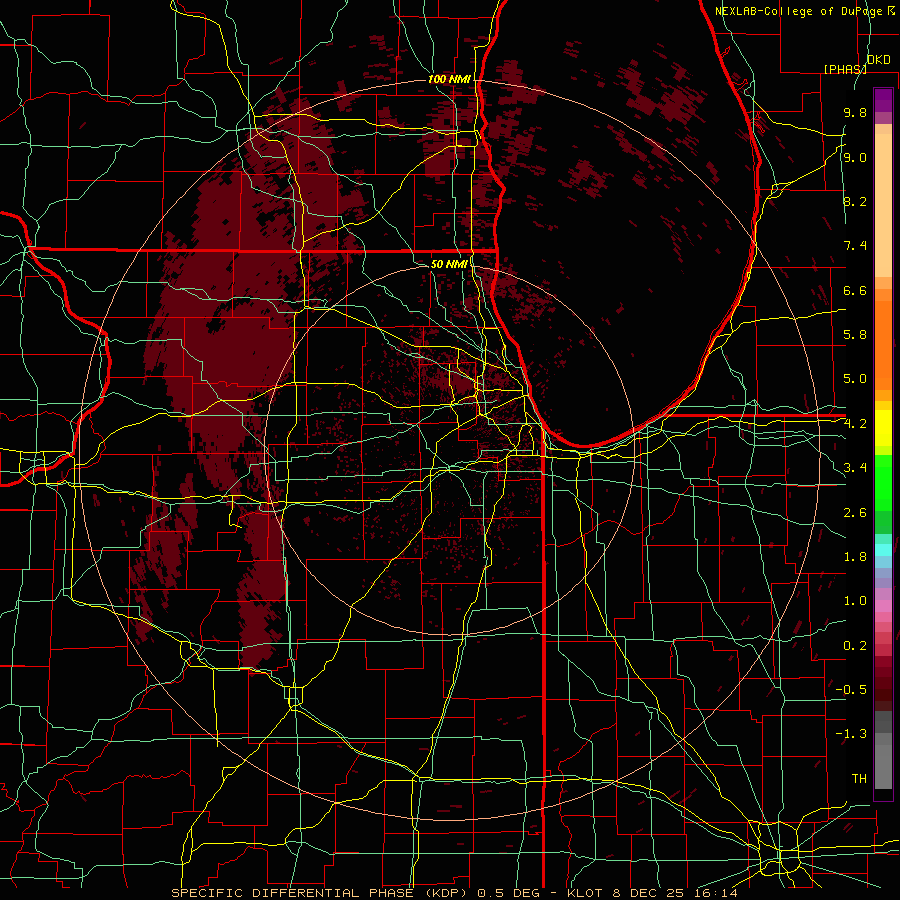Viewport: 900px width, 900px height.
Task: Click the 9.8 value on the scale
Action: click(855, 112)
